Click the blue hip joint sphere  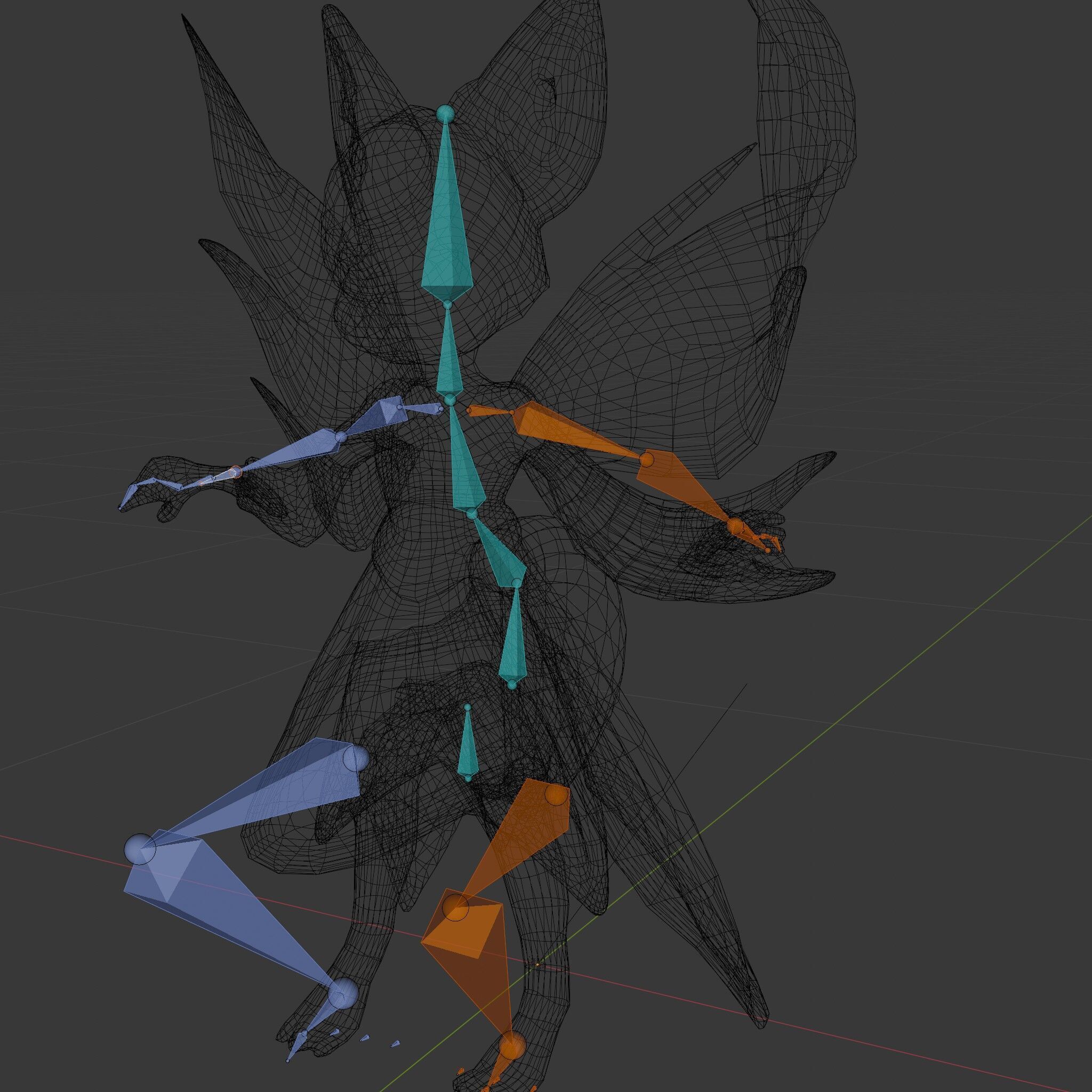tap(356, 759)
